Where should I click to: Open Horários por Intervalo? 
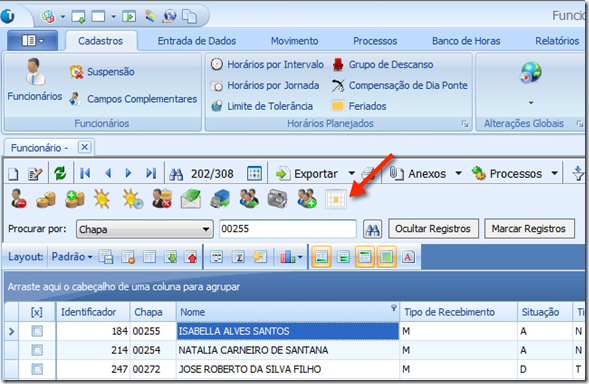pyautogui.click(x=267, y=65)
